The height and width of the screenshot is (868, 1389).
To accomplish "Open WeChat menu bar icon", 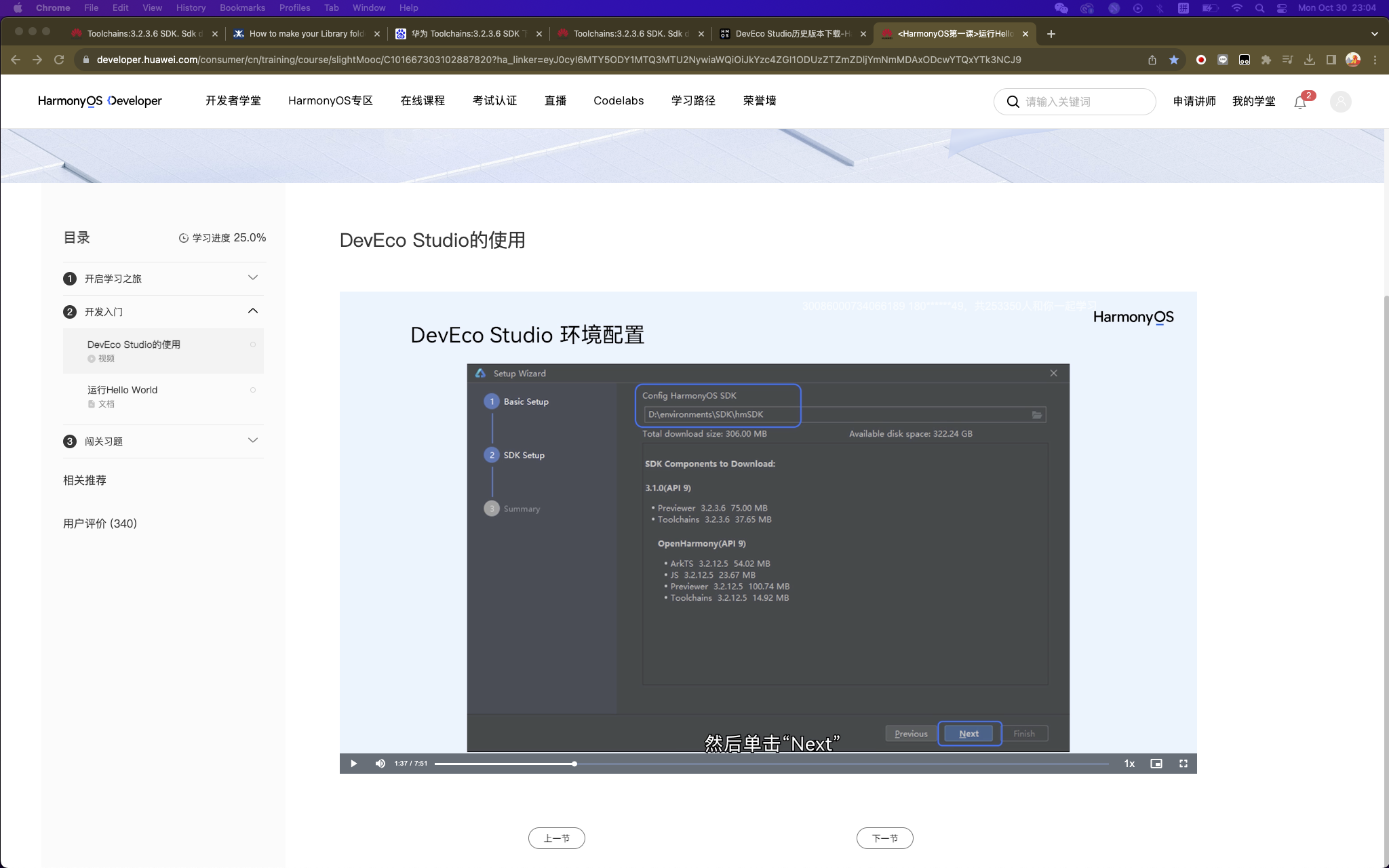I will 1061,7.
